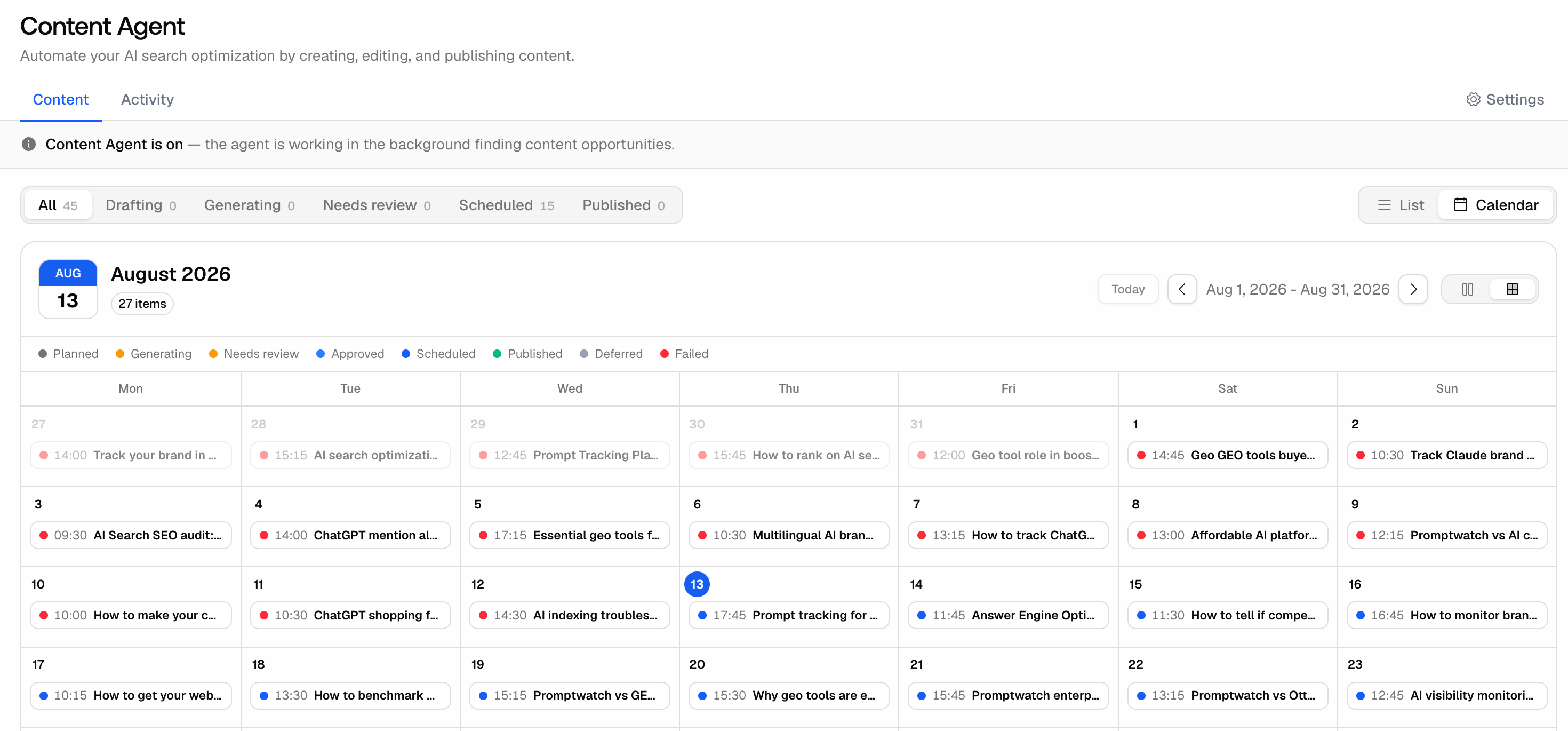This screenshot has width=1568, height=731.
Task: Switch to Calendar view
Action: tap(1496, 205)
